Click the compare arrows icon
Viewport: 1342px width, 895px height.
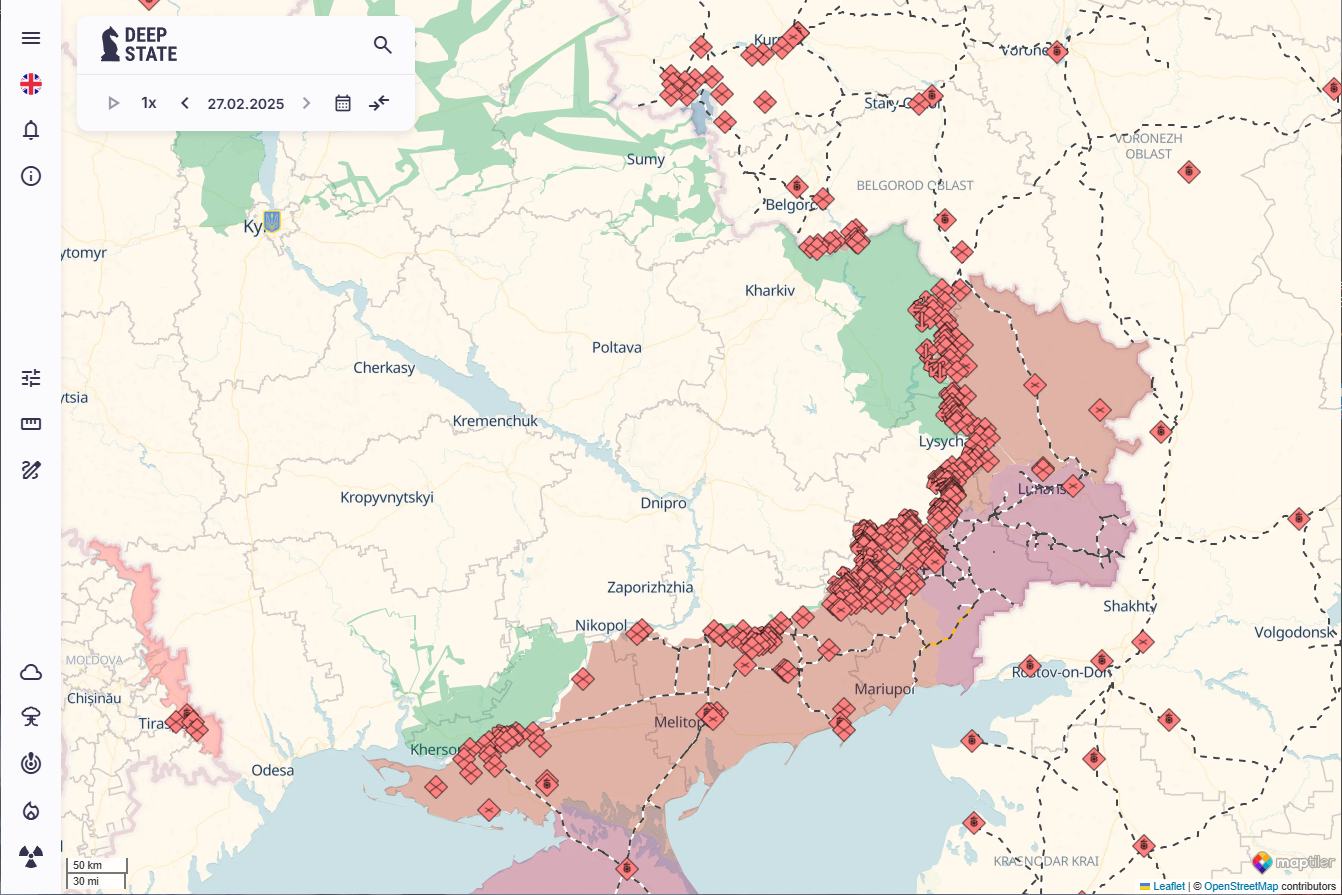pos(379,103)
